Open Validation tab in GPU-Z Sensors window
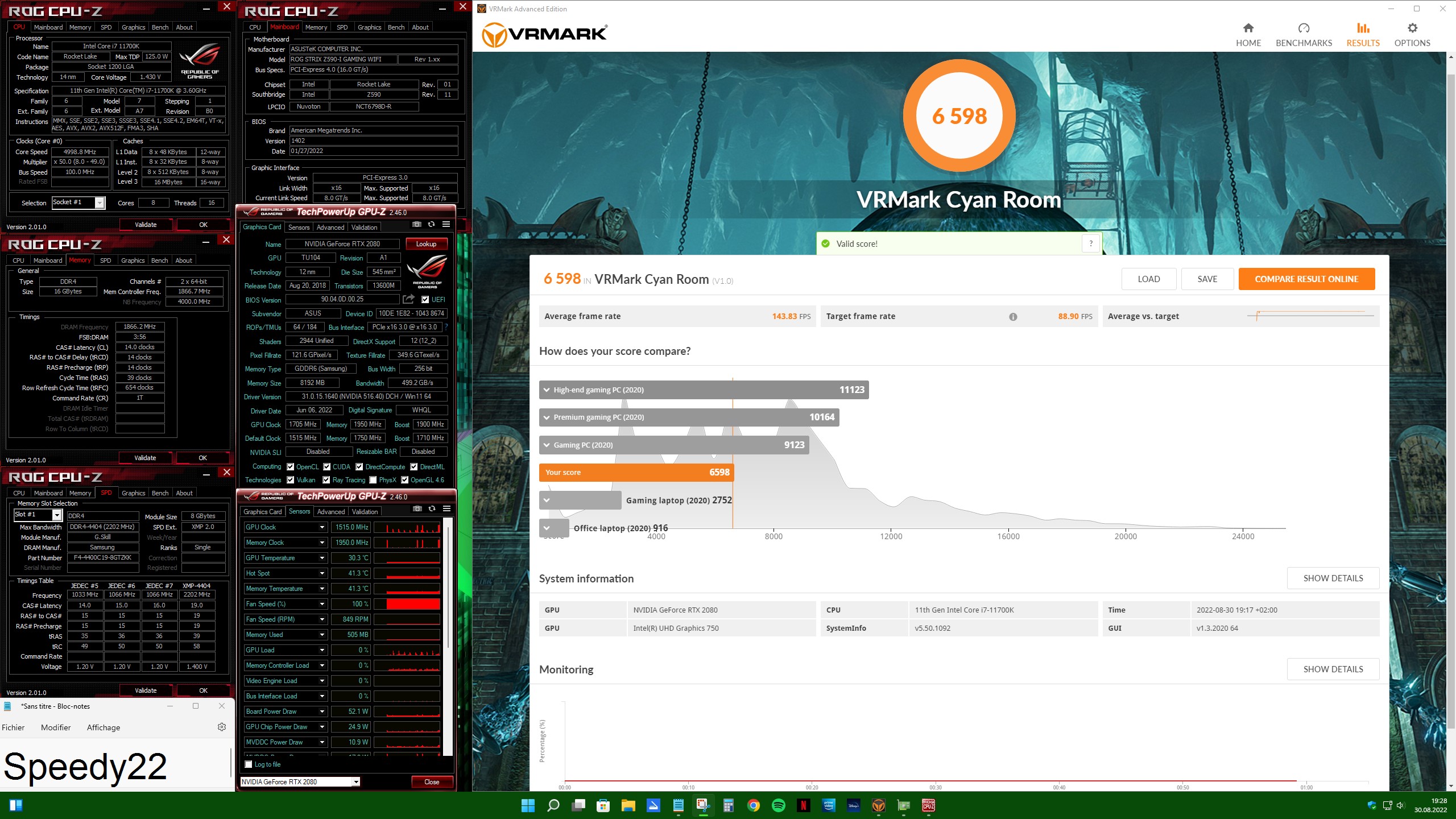1456x819 pixels. coord(365,512)
